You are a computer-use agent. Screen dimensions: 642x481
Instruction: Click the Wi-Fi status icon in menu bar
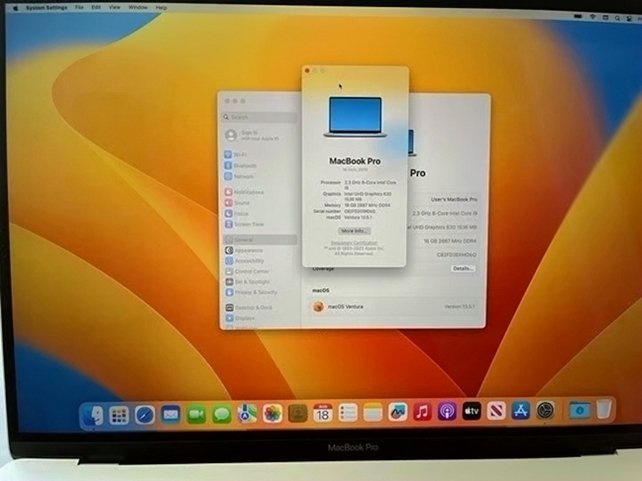coord(592,17)
